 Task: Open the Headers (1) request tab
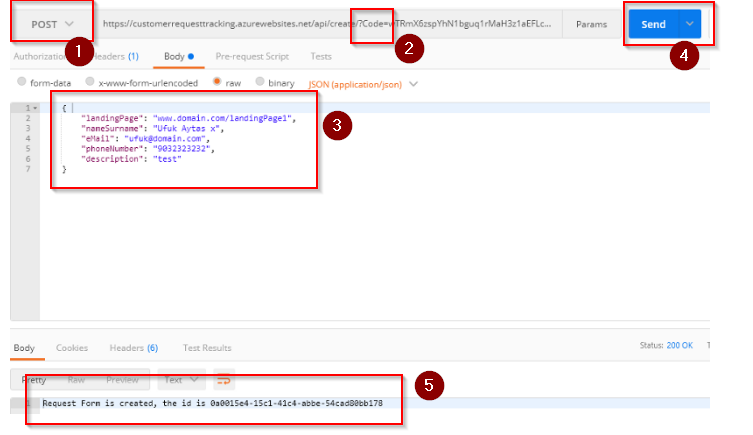tap(115, 57)
